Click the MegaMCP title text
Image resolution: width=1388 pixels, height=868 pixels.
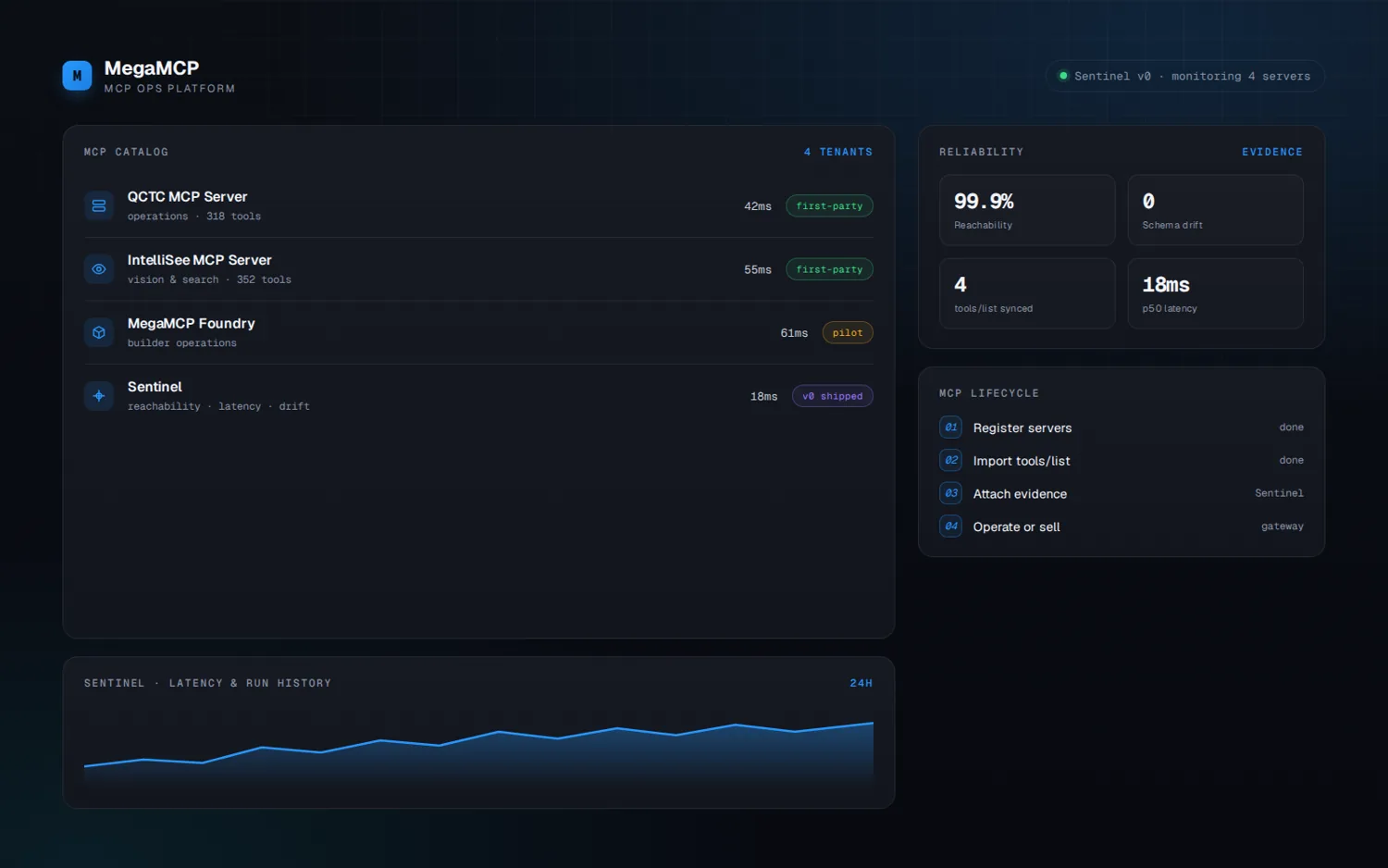(x=152, y=68)
